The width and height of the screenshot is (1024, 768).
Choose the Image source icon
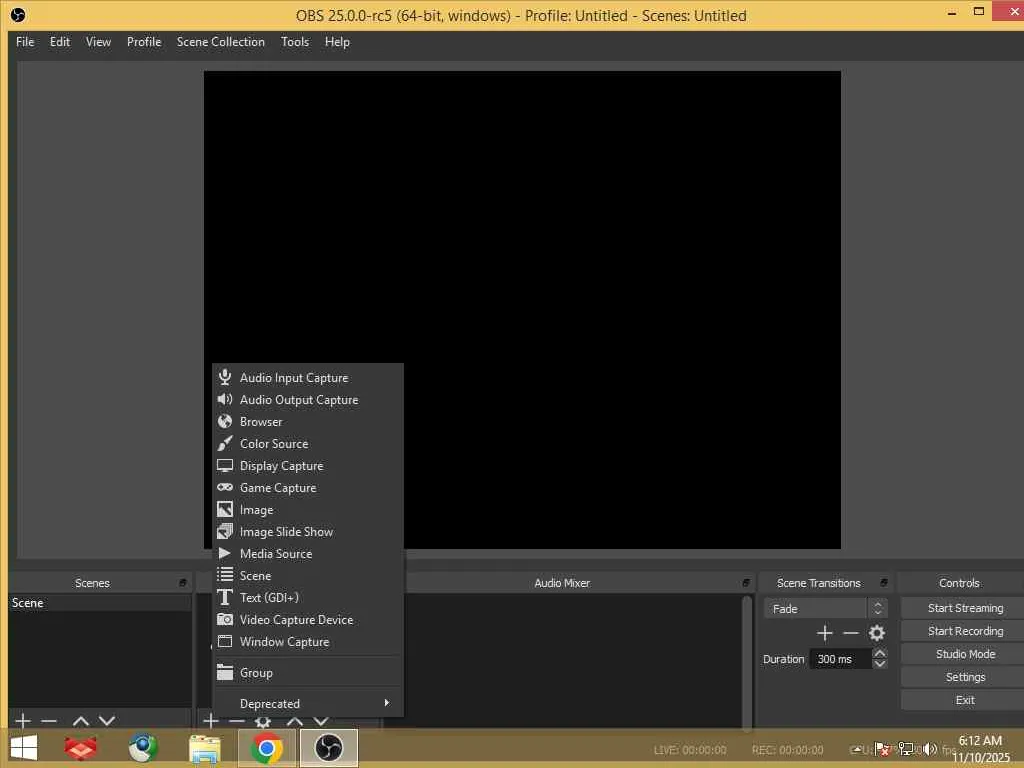225,509
